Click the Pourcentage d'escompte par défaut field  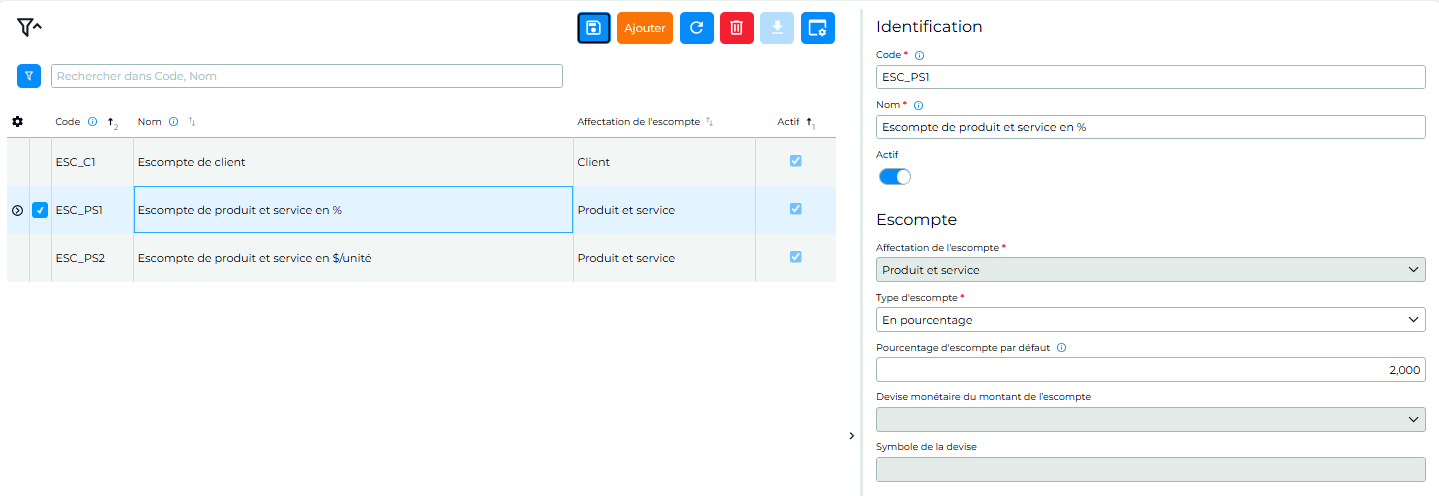(x=1150, y=370)
